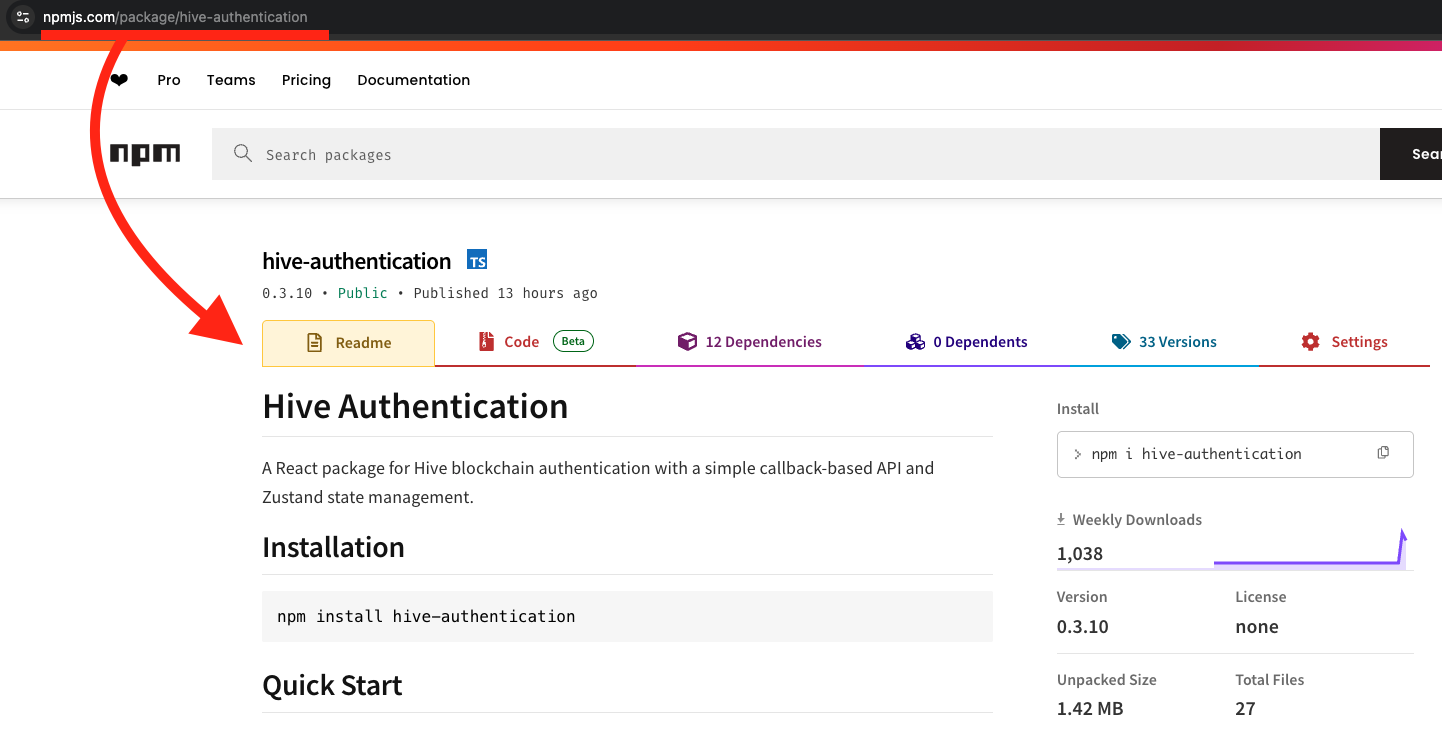Click the 1.42 MB unpacked size value
The width and height of the screenshot is (1442, 734).
click(1090, 709)
